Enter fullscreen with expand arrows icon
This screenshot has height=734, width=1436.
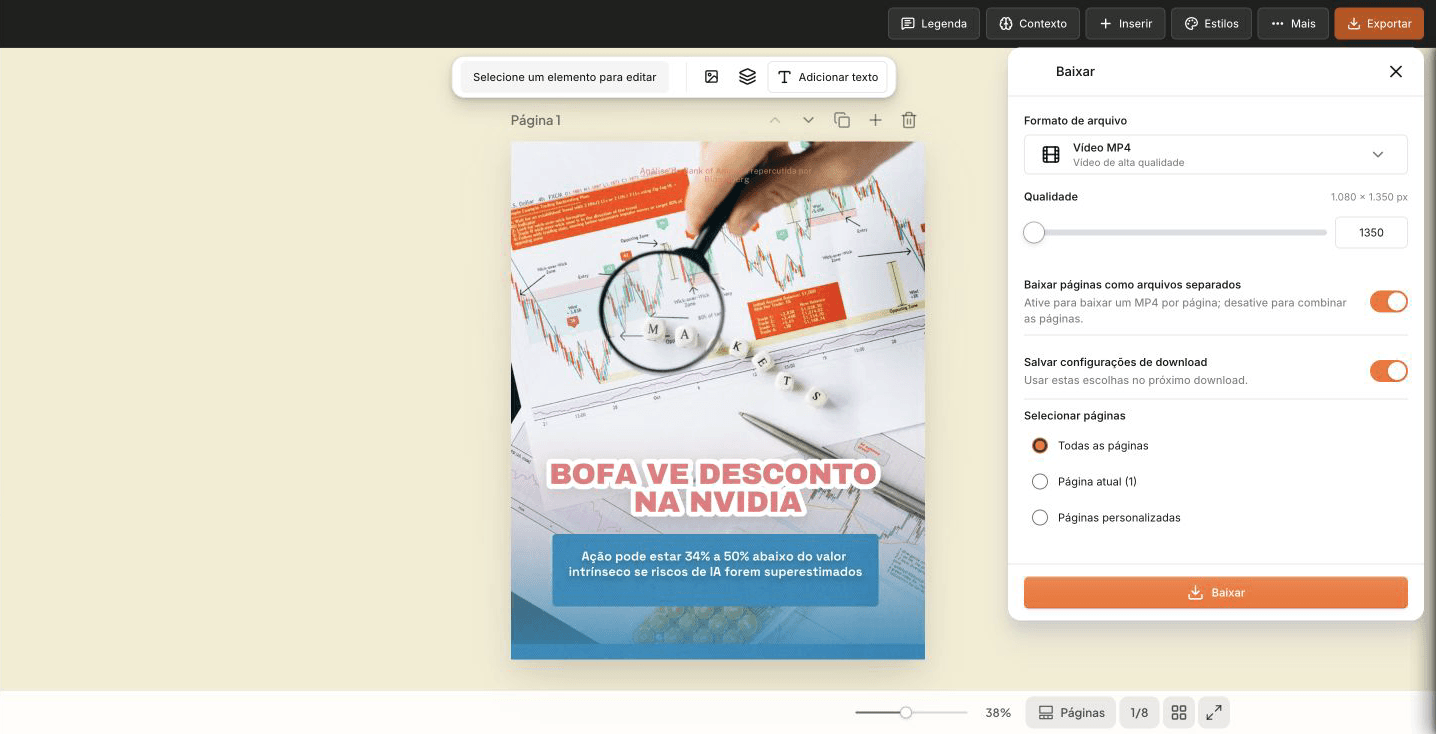click(x=1213, y=713)
